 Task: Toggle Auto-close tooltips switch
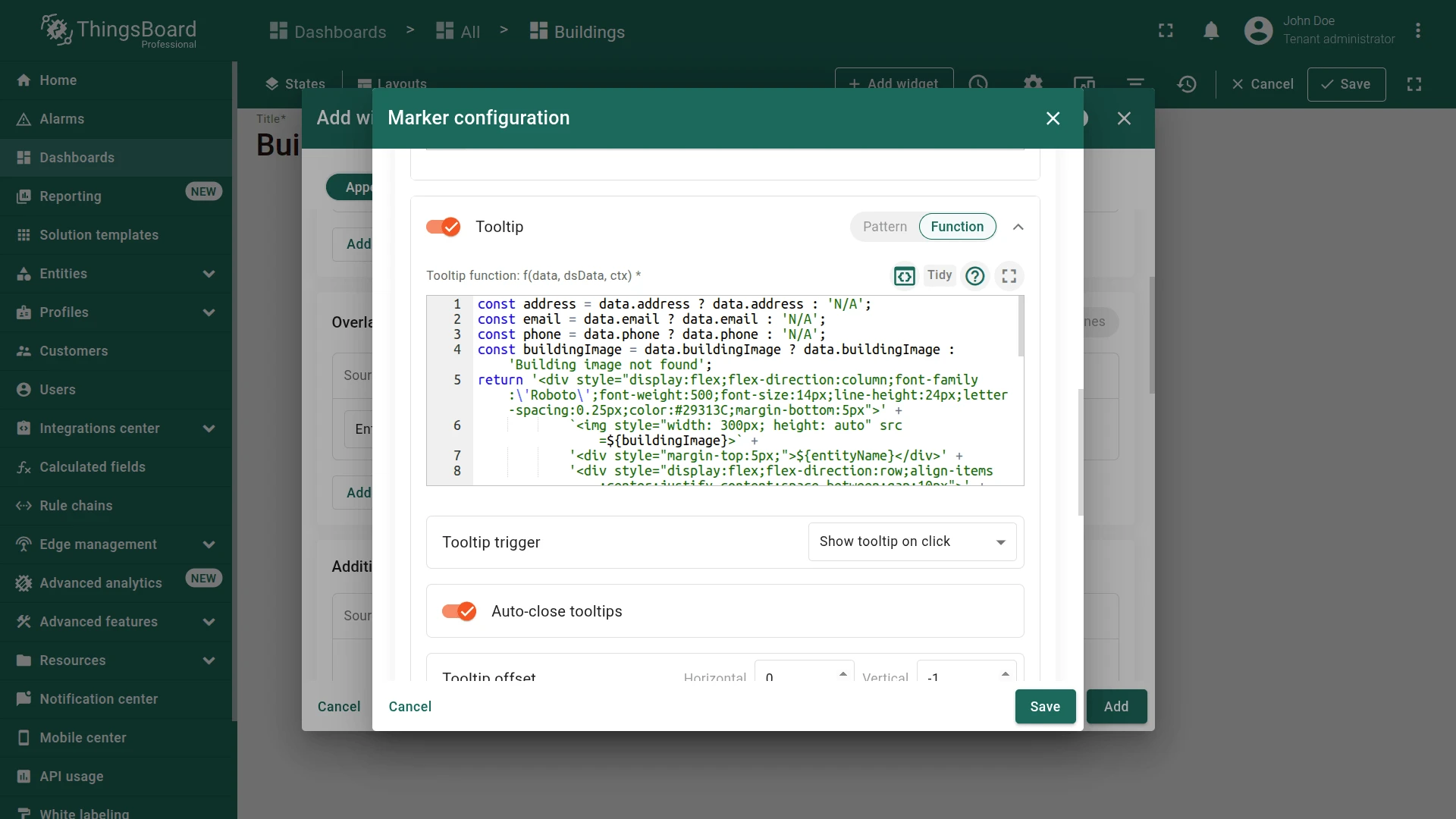pos(460,611)
